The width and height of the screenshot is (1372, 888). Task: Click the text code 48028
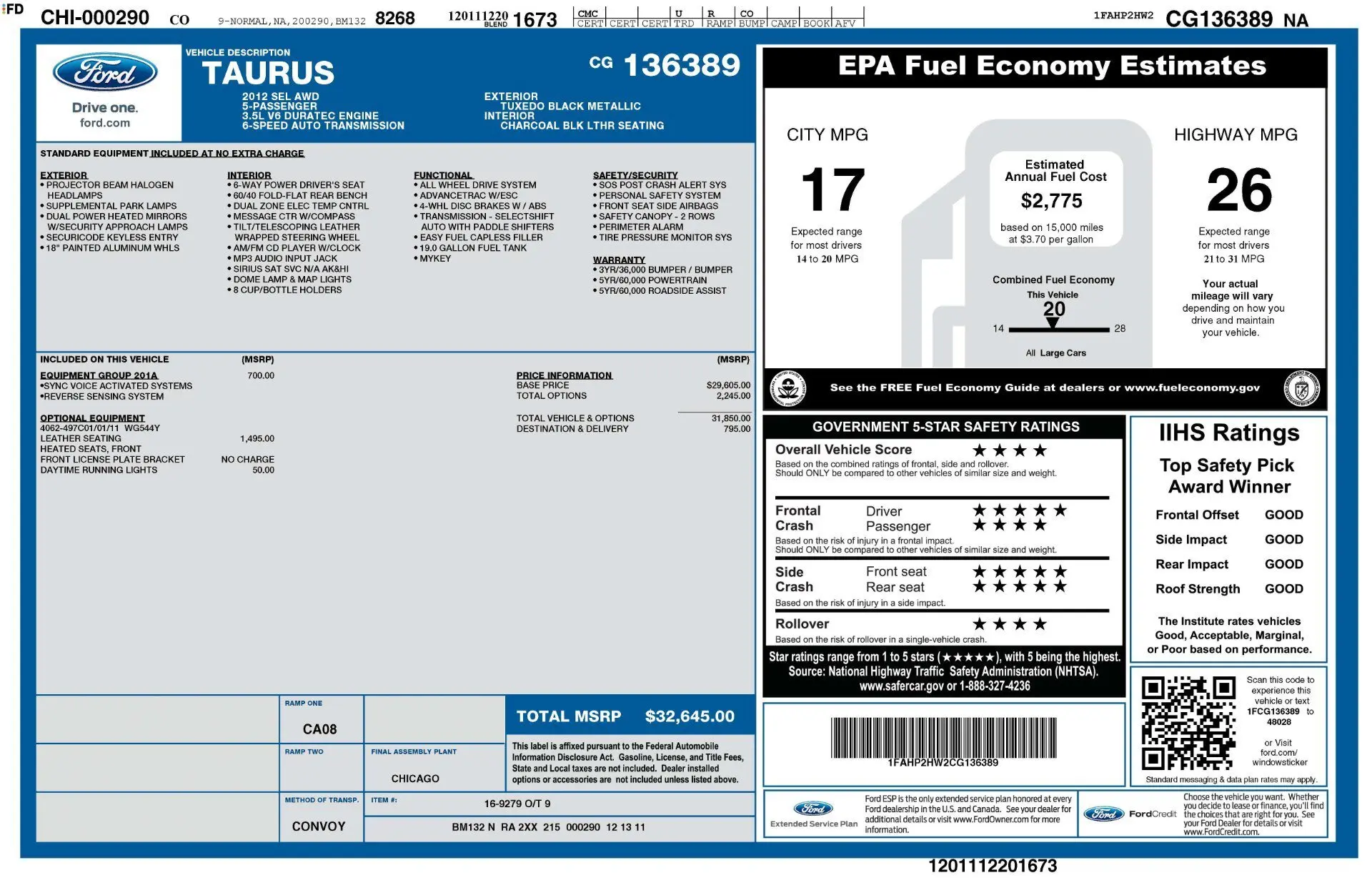click(x=1279, y=722)
